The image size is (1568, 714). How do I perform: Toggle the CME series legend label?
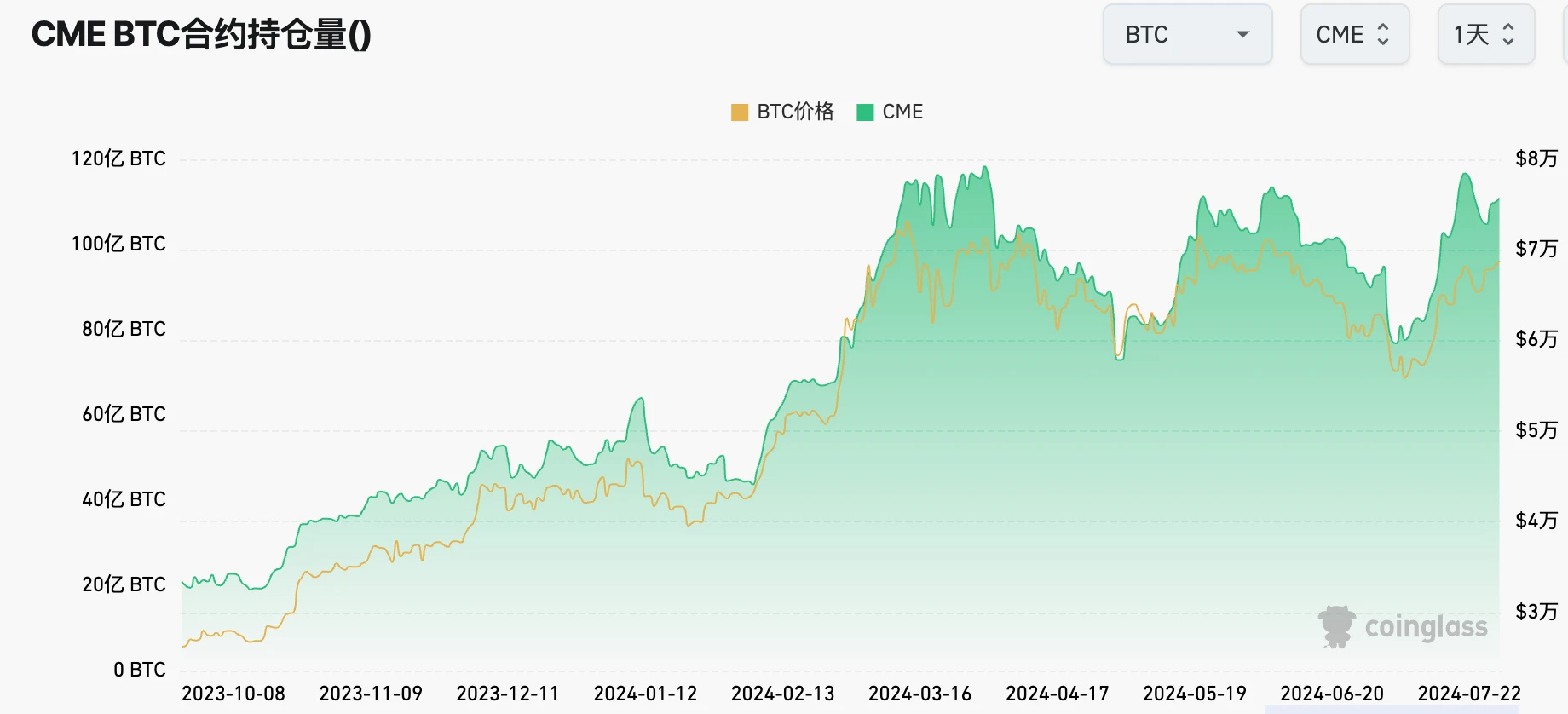(902, 112)
